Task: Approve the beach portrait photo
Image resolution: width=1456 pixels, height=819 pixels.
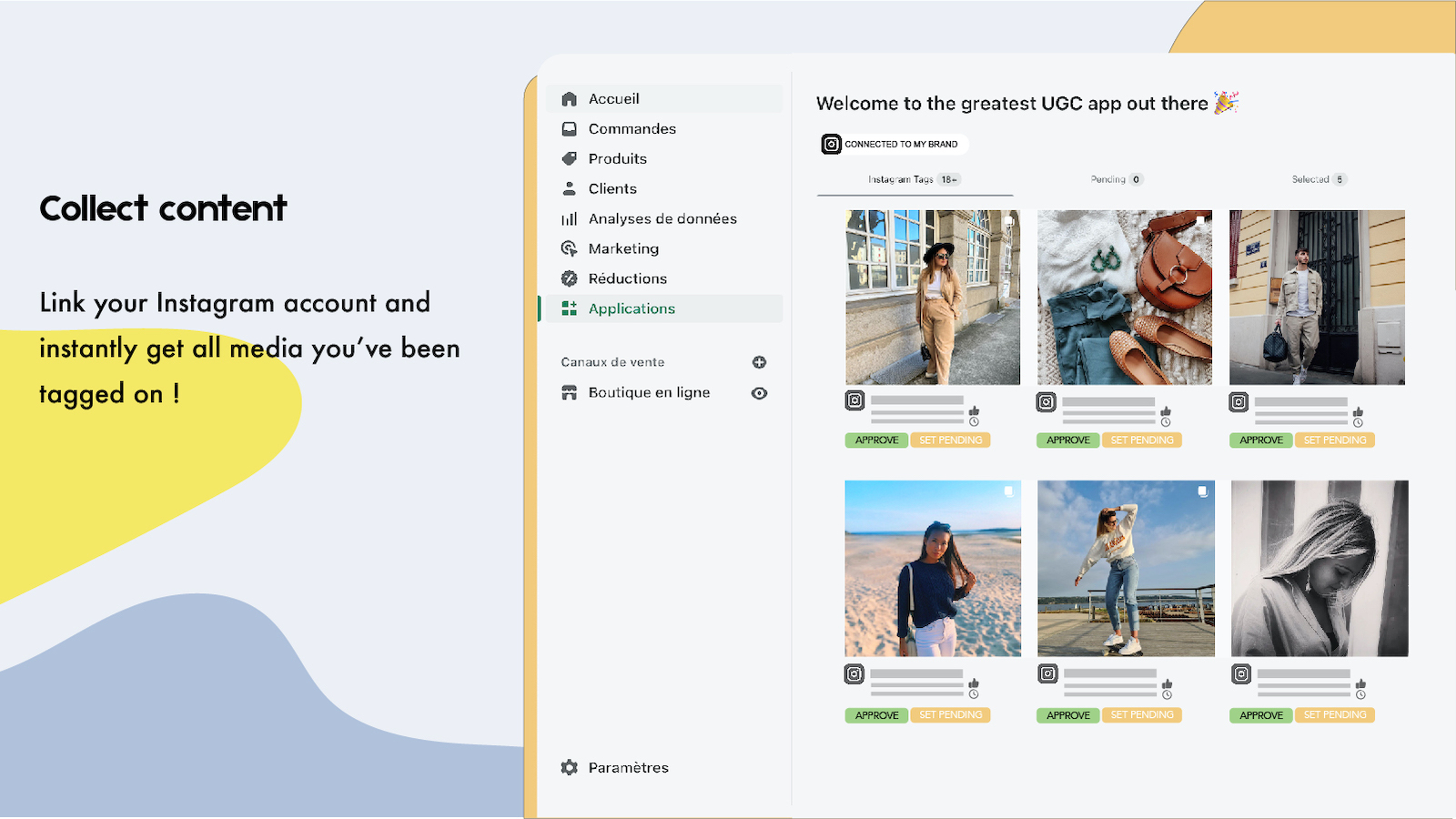Action: [876, 715]
